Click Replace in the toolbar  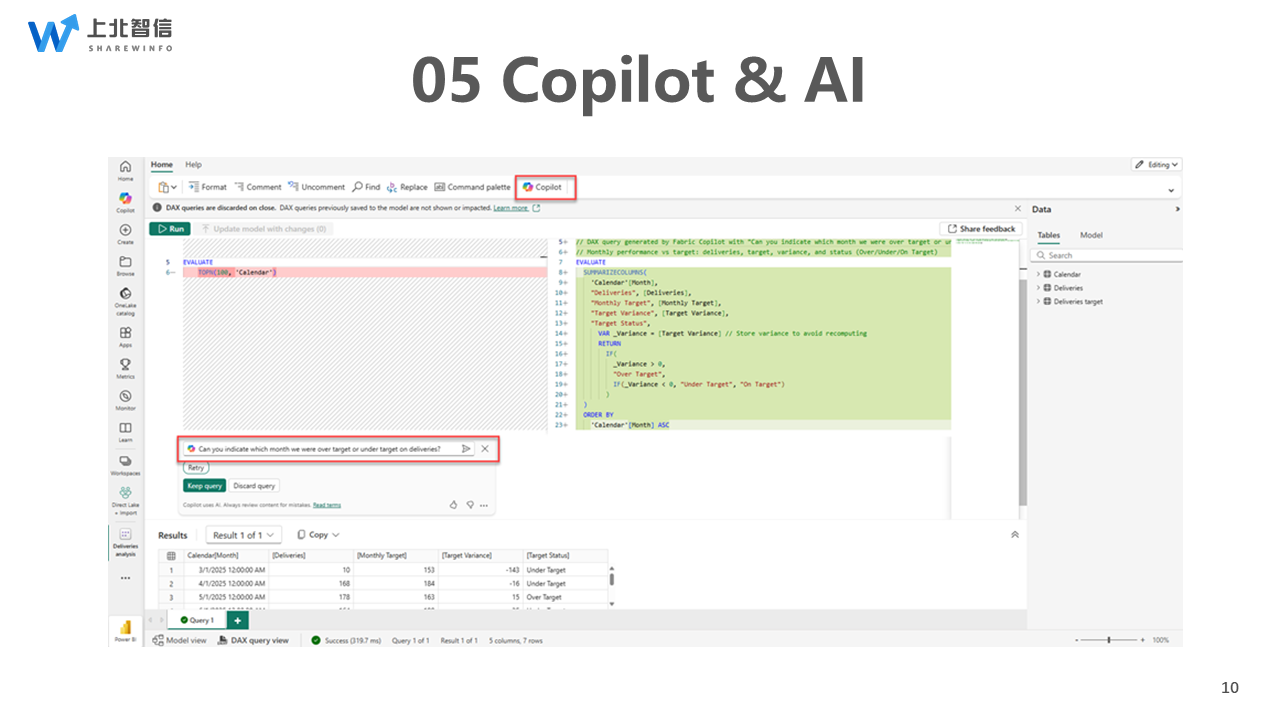tap(407, 187)
